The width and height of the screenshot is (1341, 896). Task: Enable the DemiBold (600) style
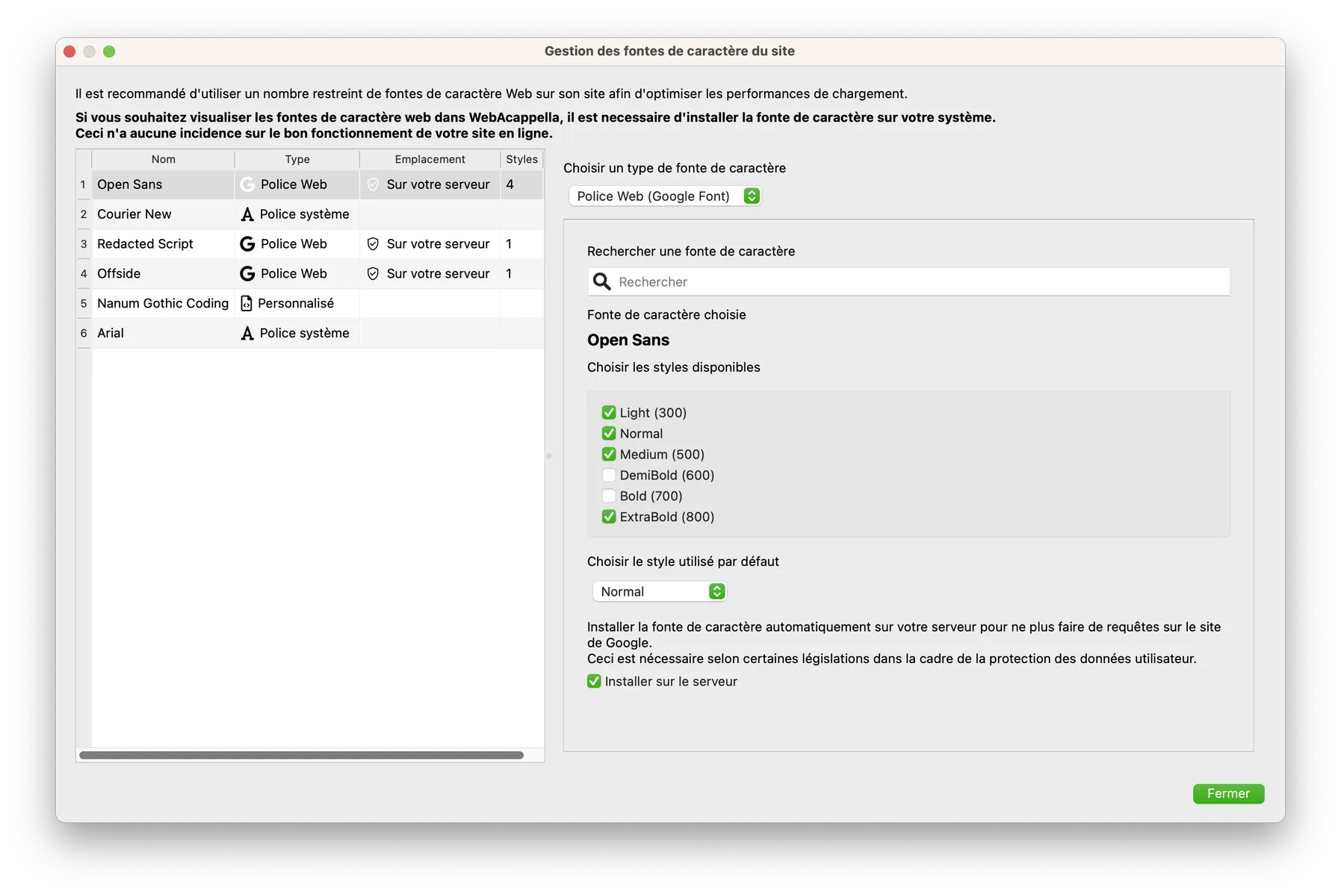click(609, 476)
